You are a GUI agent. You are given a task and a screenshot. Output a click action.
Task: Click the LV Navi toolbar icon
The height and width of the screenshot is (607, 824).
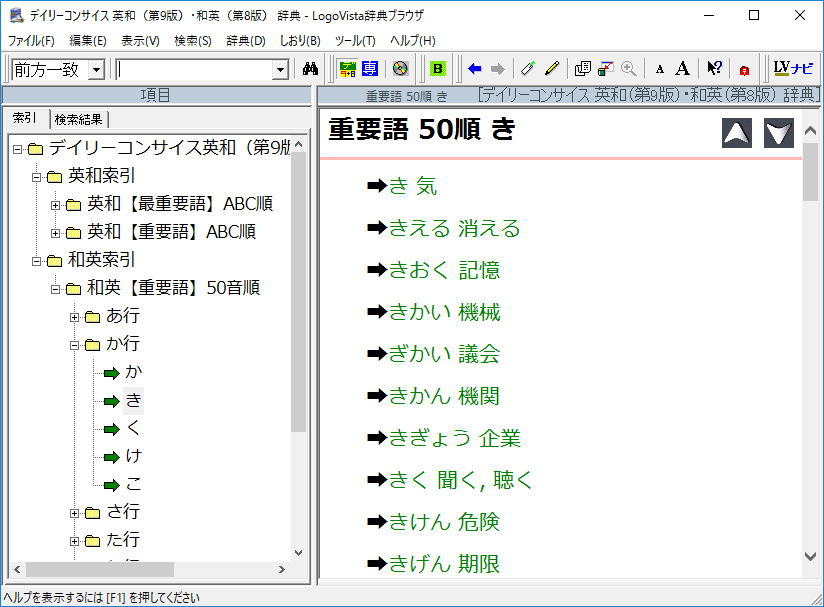[x=793, y=69]
